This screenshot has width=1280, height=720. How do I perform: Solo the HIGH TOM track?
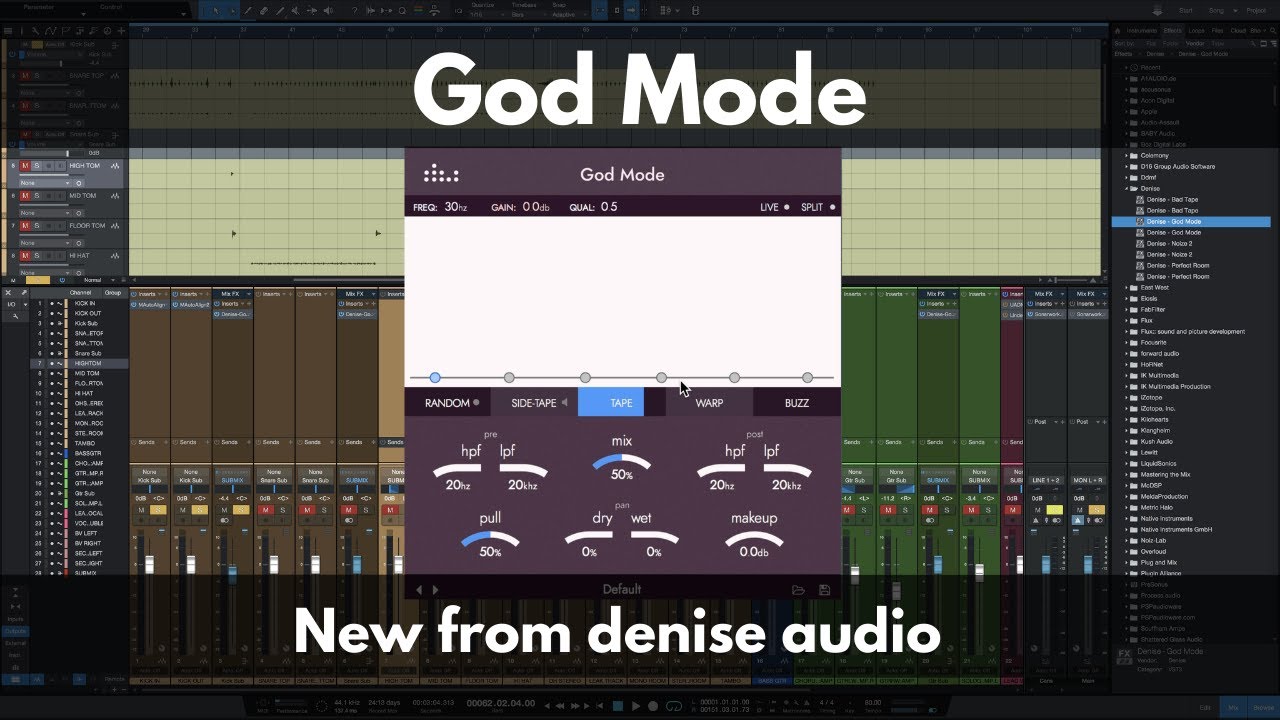click(x=37, y=166)
